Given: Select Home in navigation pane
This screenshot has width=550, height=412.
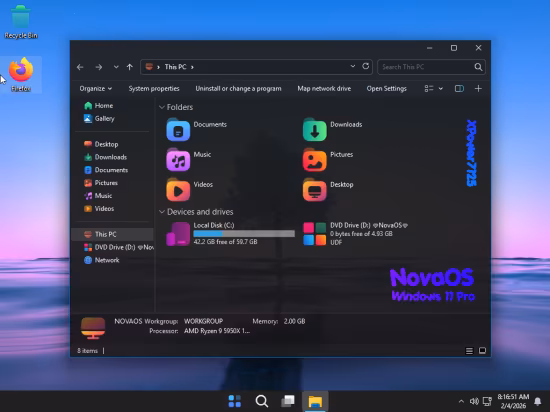Looking at the screenshot, I should pos(99,106).
